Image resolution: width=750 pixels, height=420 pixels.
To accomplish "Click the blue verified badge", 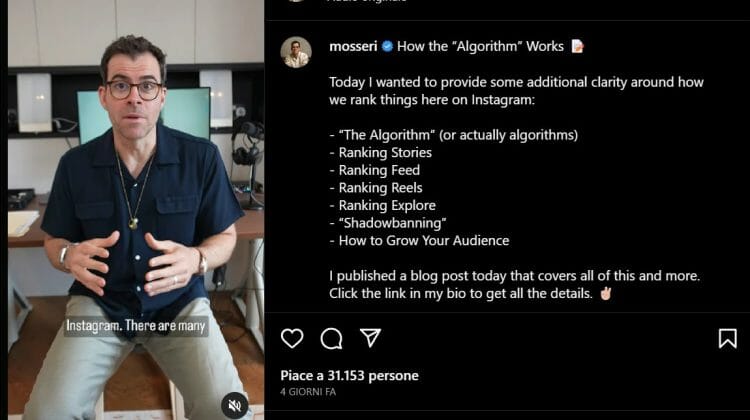I will click(387, 46).
